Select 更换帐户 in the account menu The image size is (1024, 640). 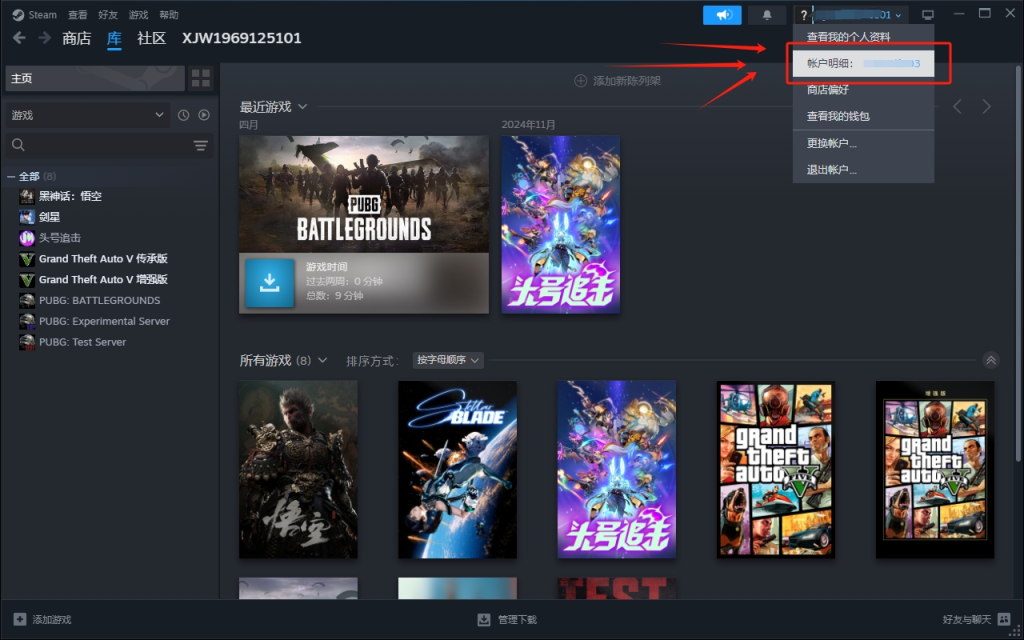[x=863, y=143]
